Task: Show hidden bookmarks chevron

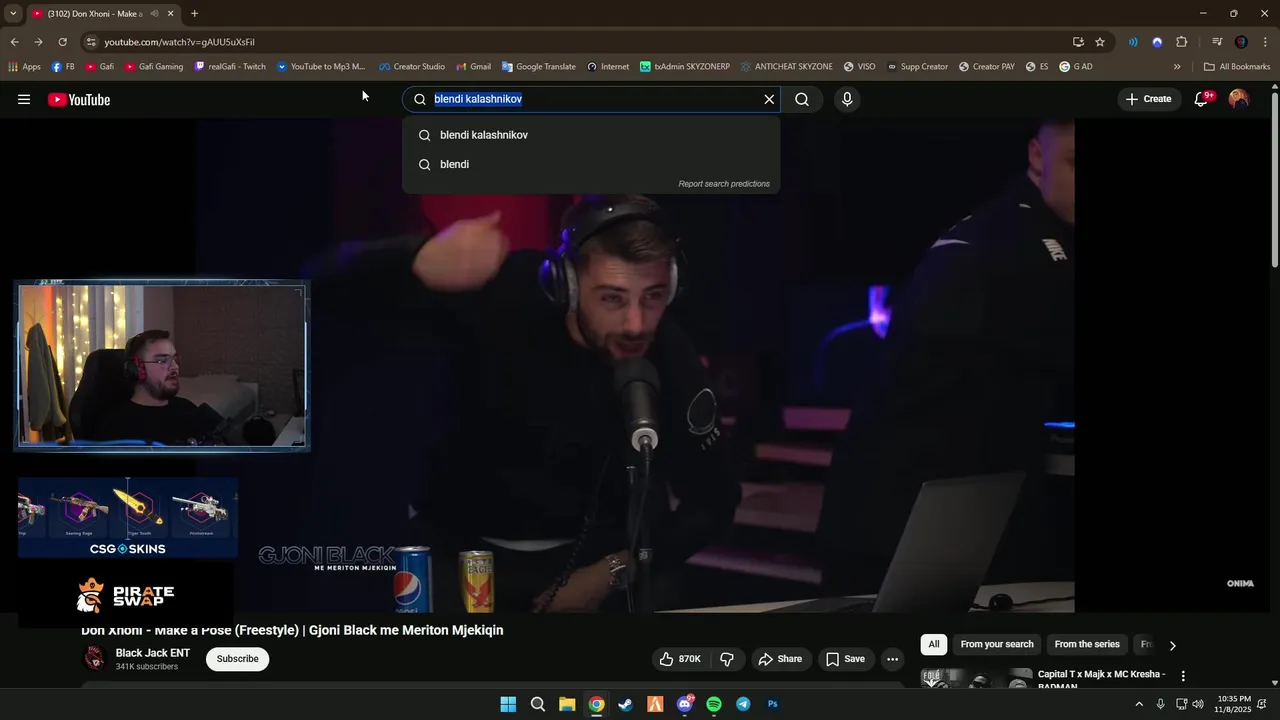Action: pos(1177,67)
